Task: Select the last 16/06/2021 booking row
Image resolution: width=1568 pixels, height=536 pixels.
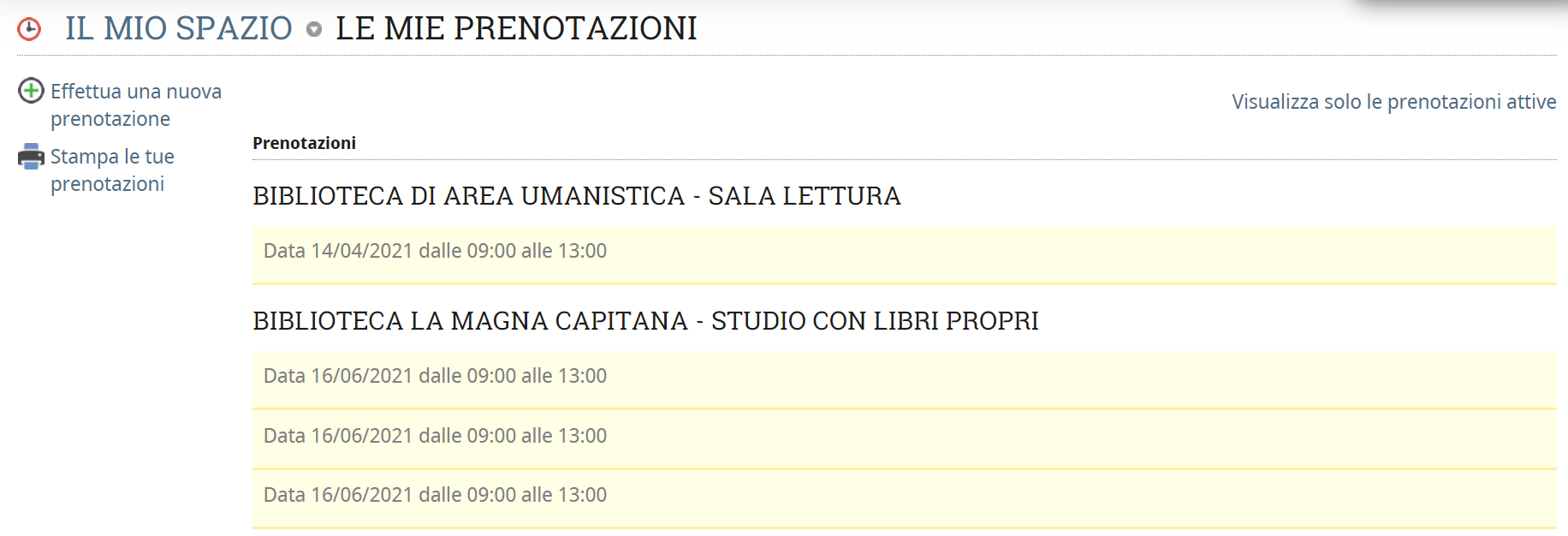Action: click(x=435, y=495)
